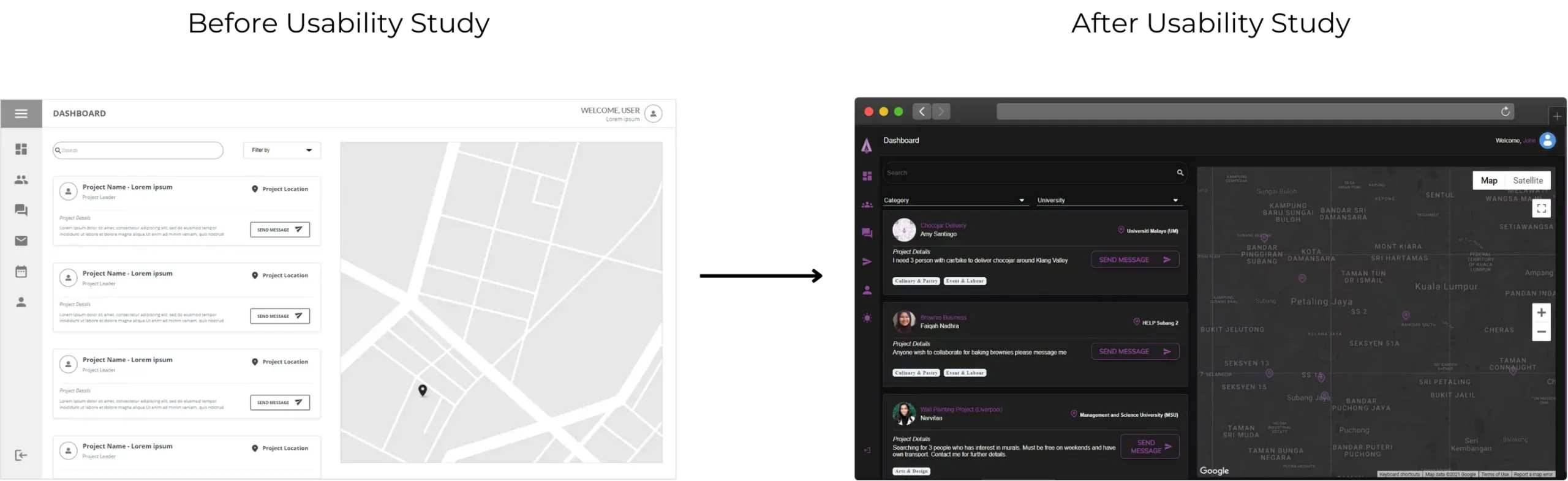The height and width of the screenshot is (481, 1568).
Task: Open the mail envelope icon in Before wireframe sidebar
Action: [x=21, y=240]
